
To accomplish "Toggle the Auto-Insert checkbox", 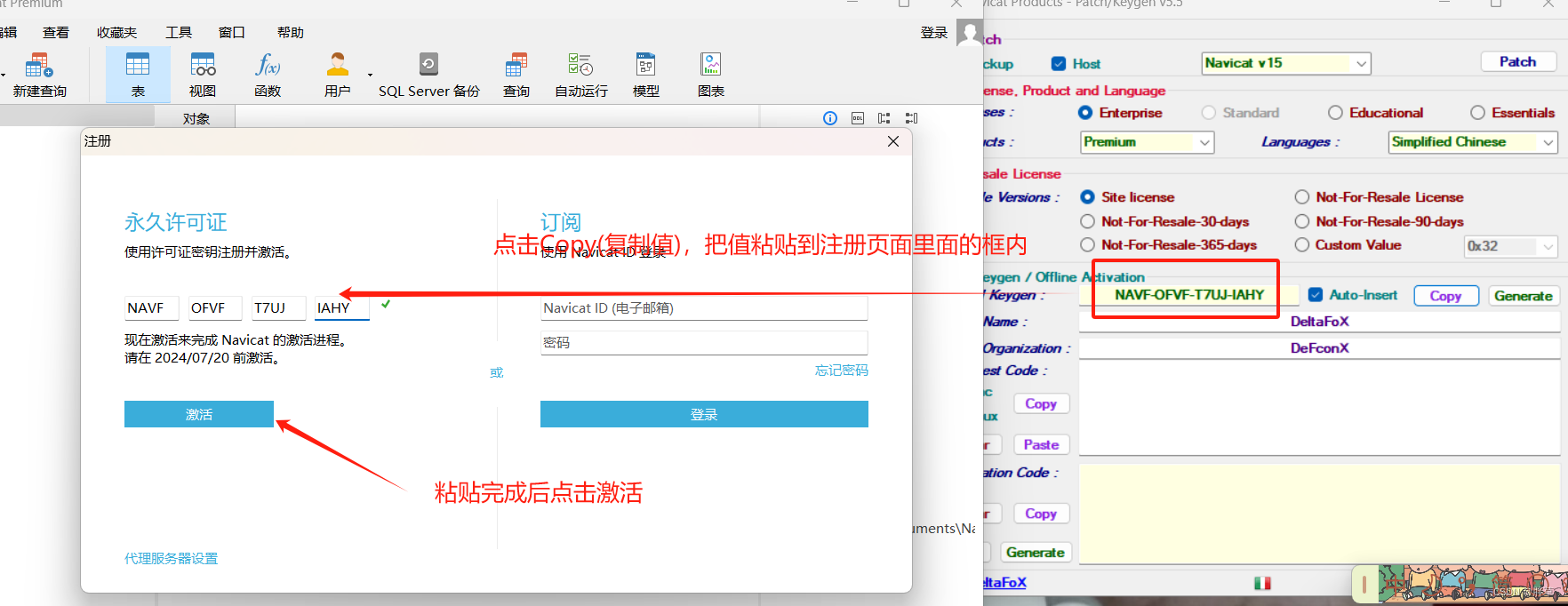I will (x=1316, y=295).
